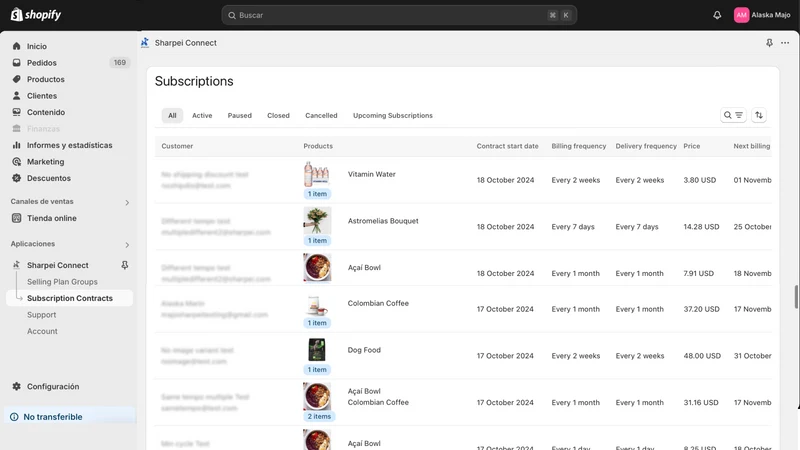The width and height of the screenshot is (800, 450).
Task: Click the 31.16 USD price cell
Action: [701, 403]
